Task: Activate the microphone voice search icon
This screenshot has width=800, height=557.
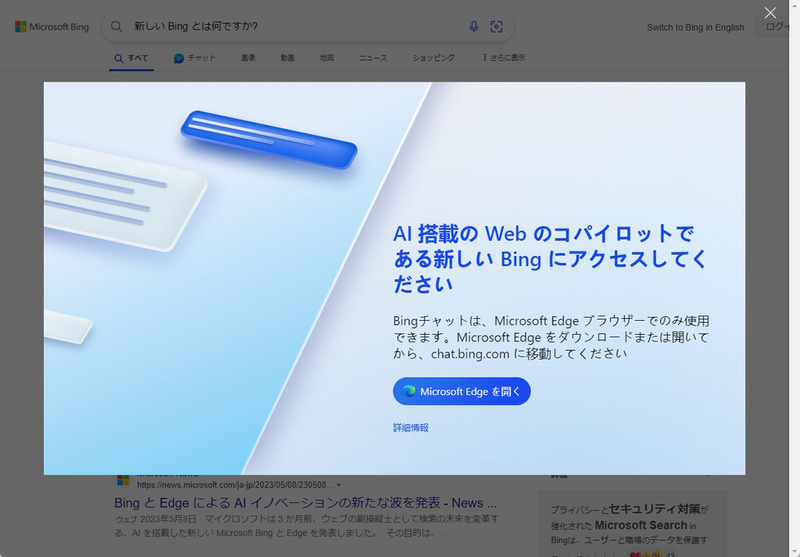Action: tap(473, 27)
